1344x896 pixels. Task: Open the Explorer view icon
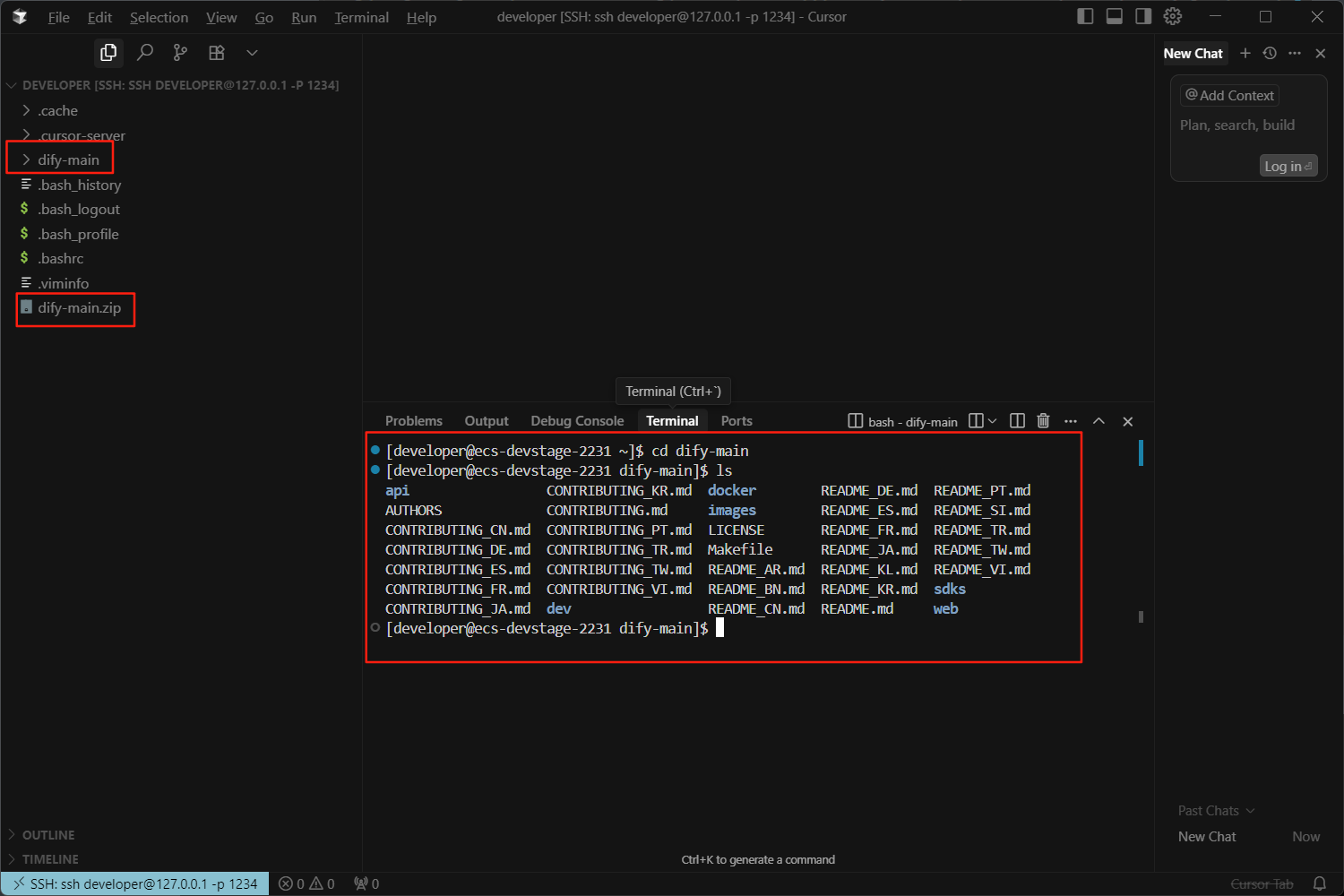(x=108, y=53)
